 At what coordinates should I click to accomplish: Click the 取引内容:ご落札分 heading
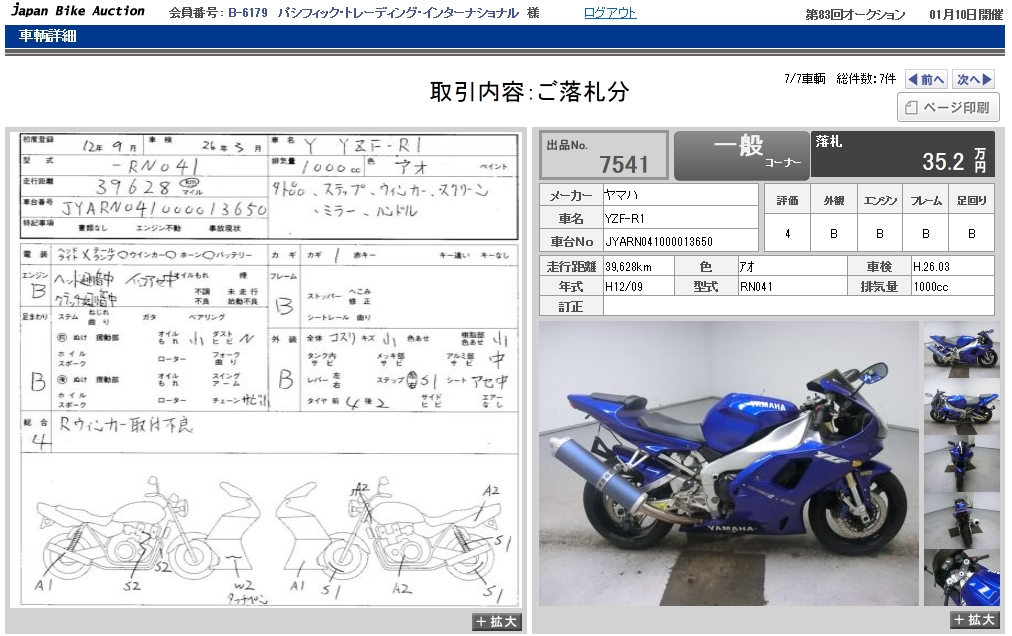click(529, 92)
